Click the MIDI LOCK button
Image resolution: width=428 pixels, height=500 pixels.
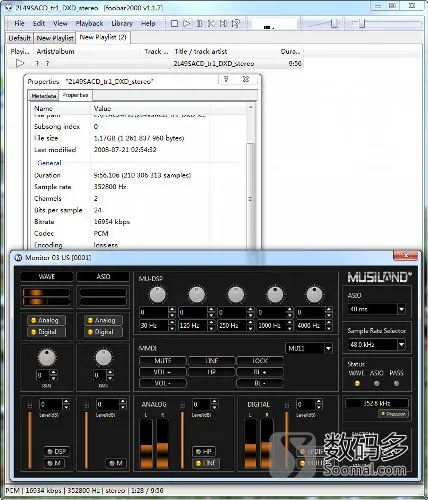(260, 361)
